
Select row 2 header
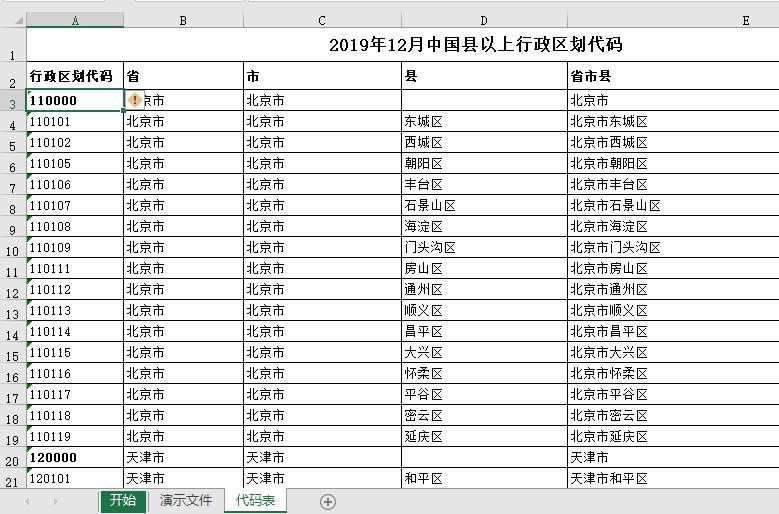(x=13, y=76)
